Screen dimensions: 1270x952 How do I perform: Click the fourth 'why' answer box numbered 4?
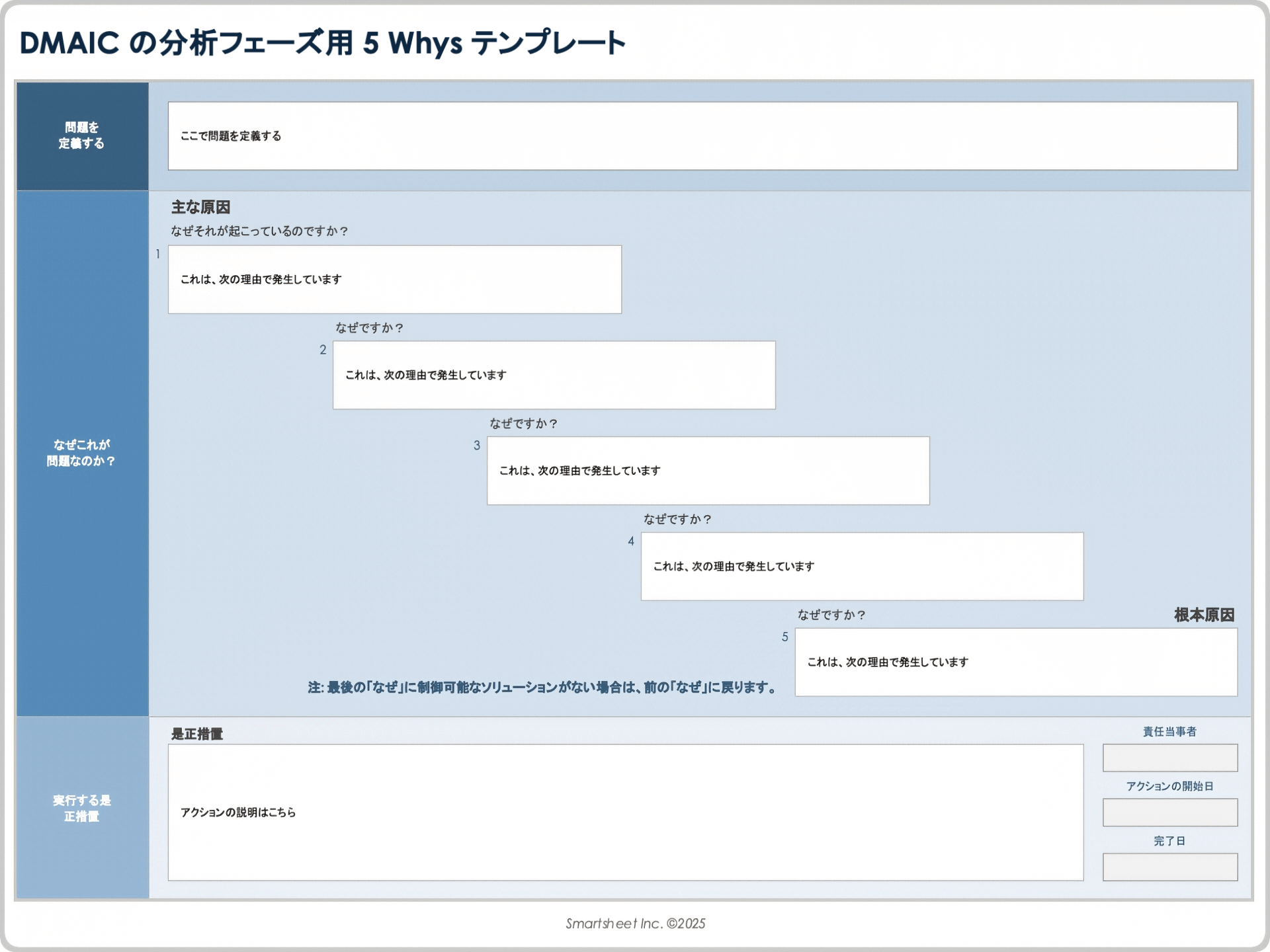pyautogui.click(x=863, y=567)
